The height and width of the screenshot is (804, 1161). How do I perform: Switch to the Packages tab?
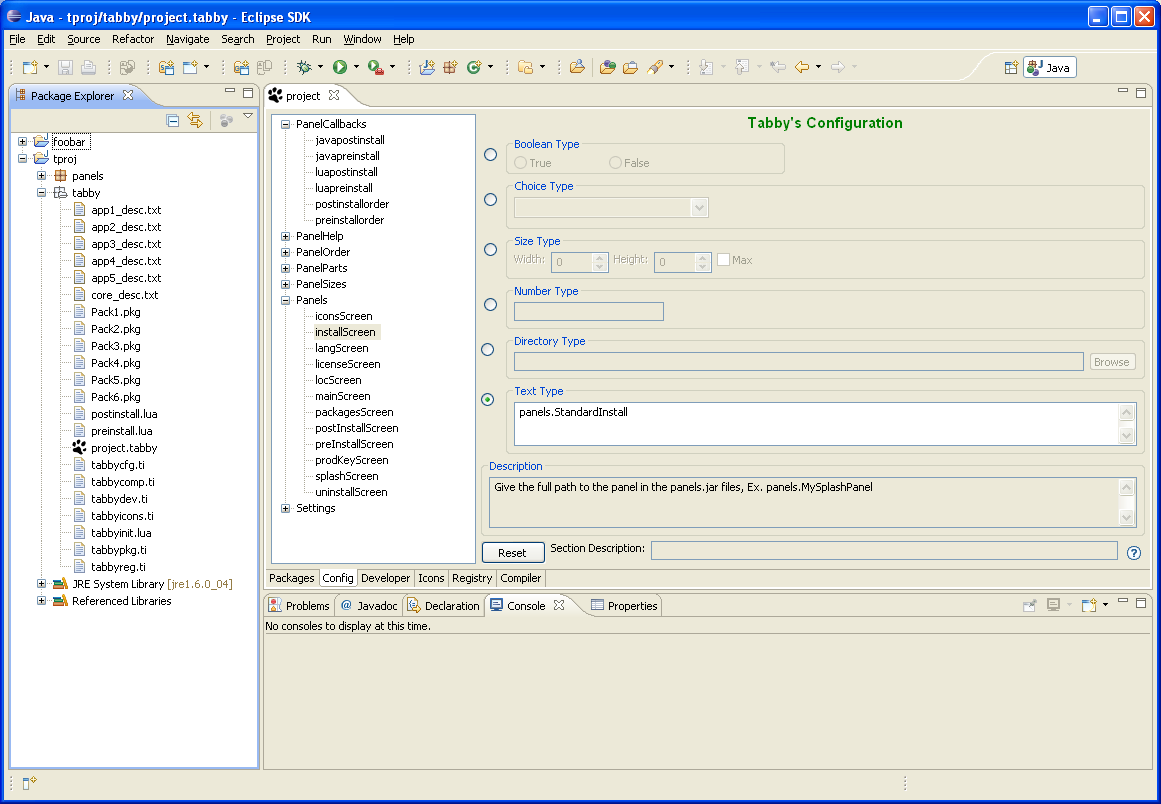[x=292, y=578]
